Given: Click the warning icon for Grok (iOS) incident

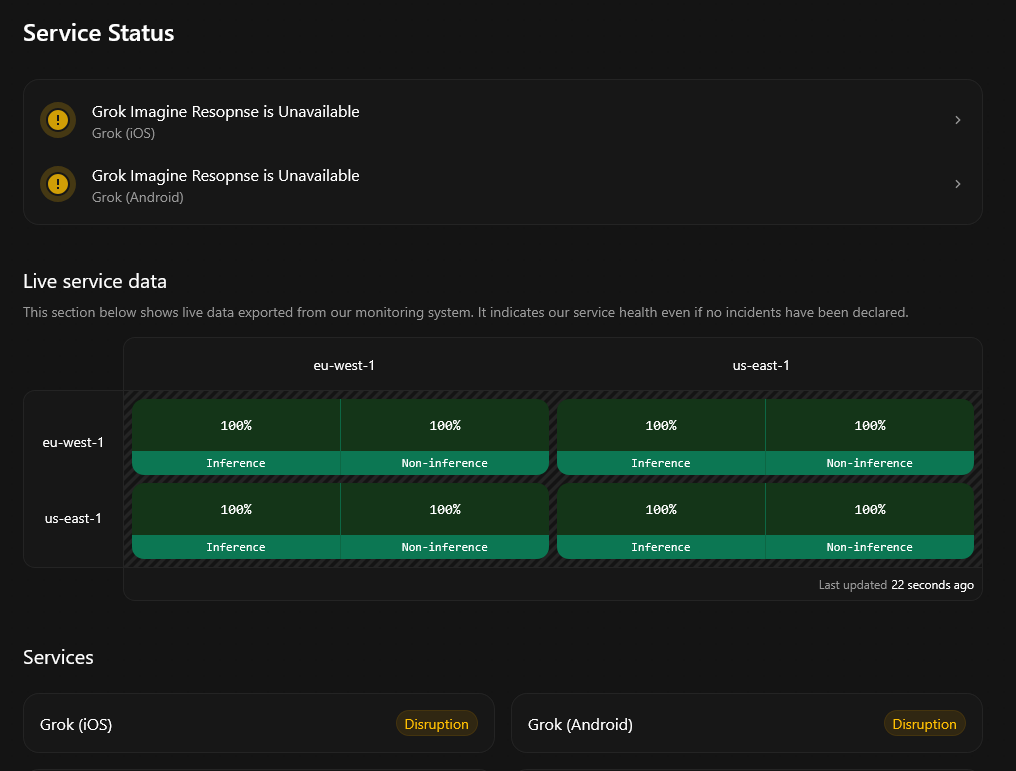Looking at the screenshot, I should click(58, 120).
